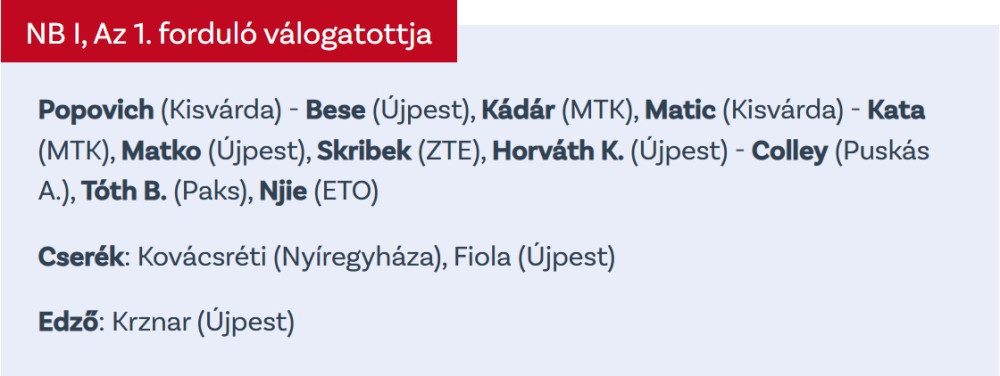The image size is (1000, 376).
Task: Select the (ZTE) club text
Action: pos(452,152)
